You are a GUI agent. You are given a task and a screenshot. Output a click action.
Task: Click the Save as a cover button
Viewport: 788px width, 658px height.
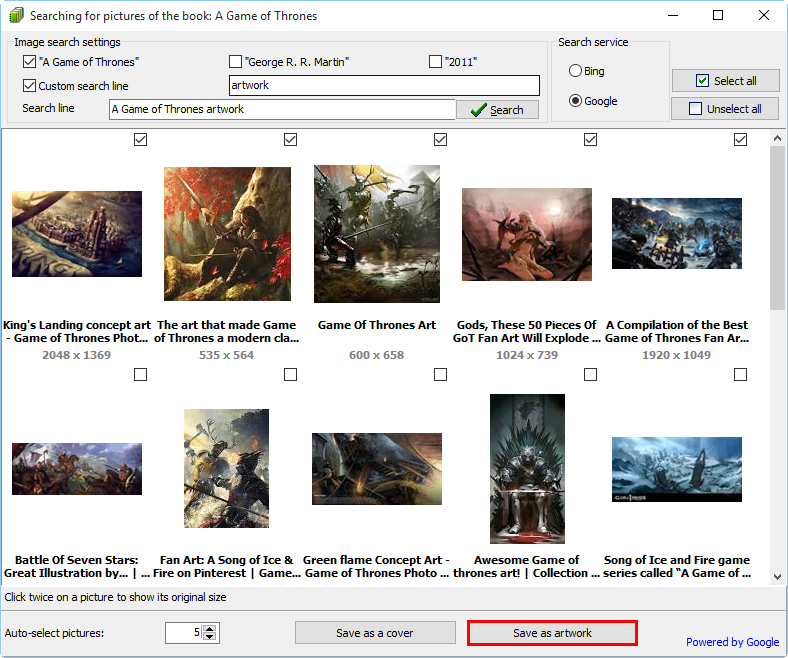[375, 633]
